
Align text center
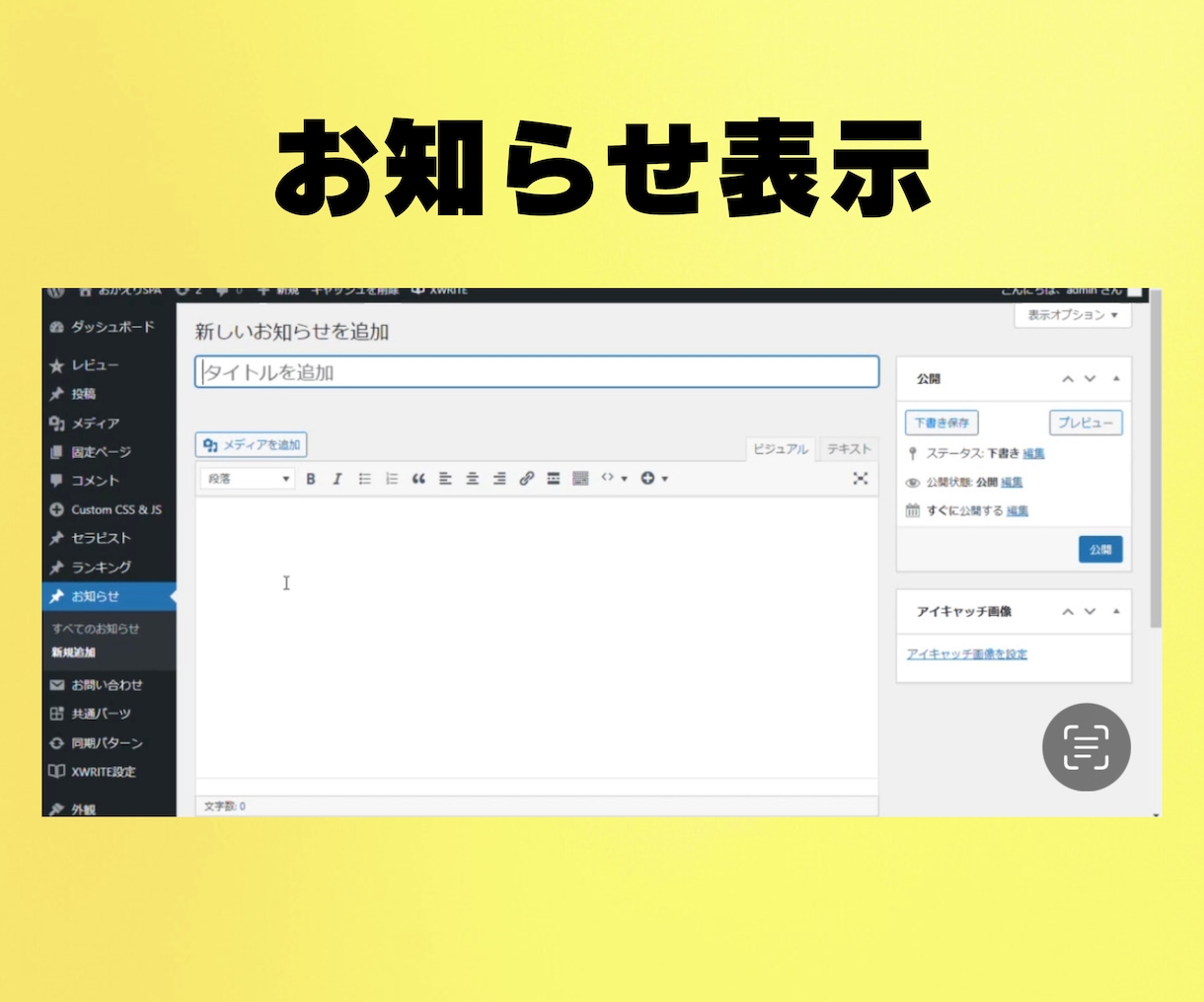473,479
